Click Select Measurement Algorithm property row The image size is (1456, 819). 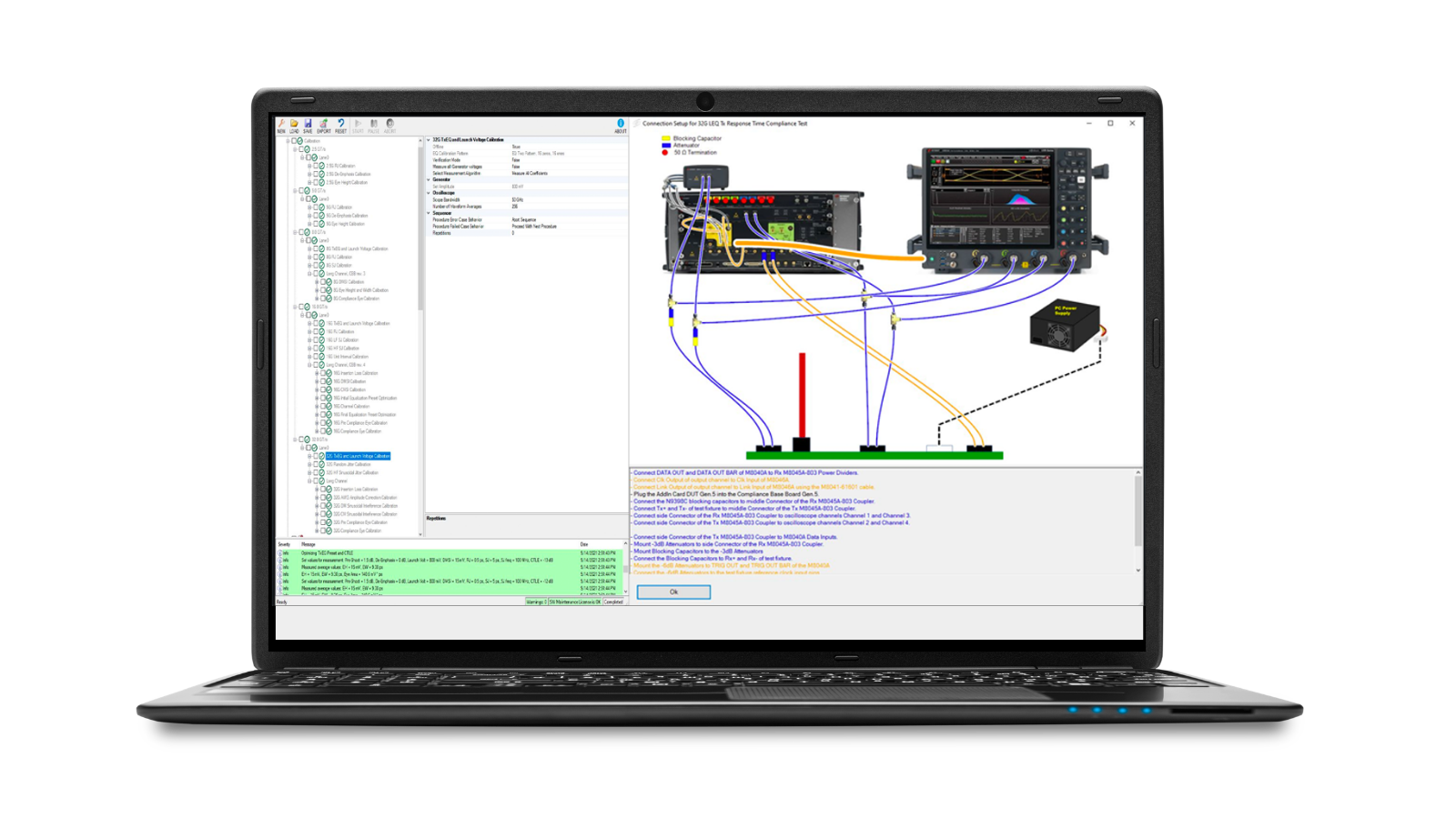coord(527,173)
